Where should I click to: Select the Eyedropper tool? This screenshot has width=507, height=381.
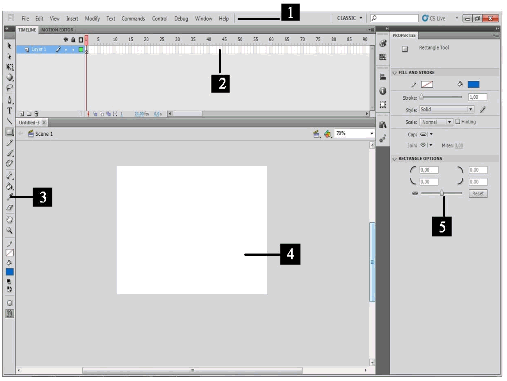pos(10,197)
